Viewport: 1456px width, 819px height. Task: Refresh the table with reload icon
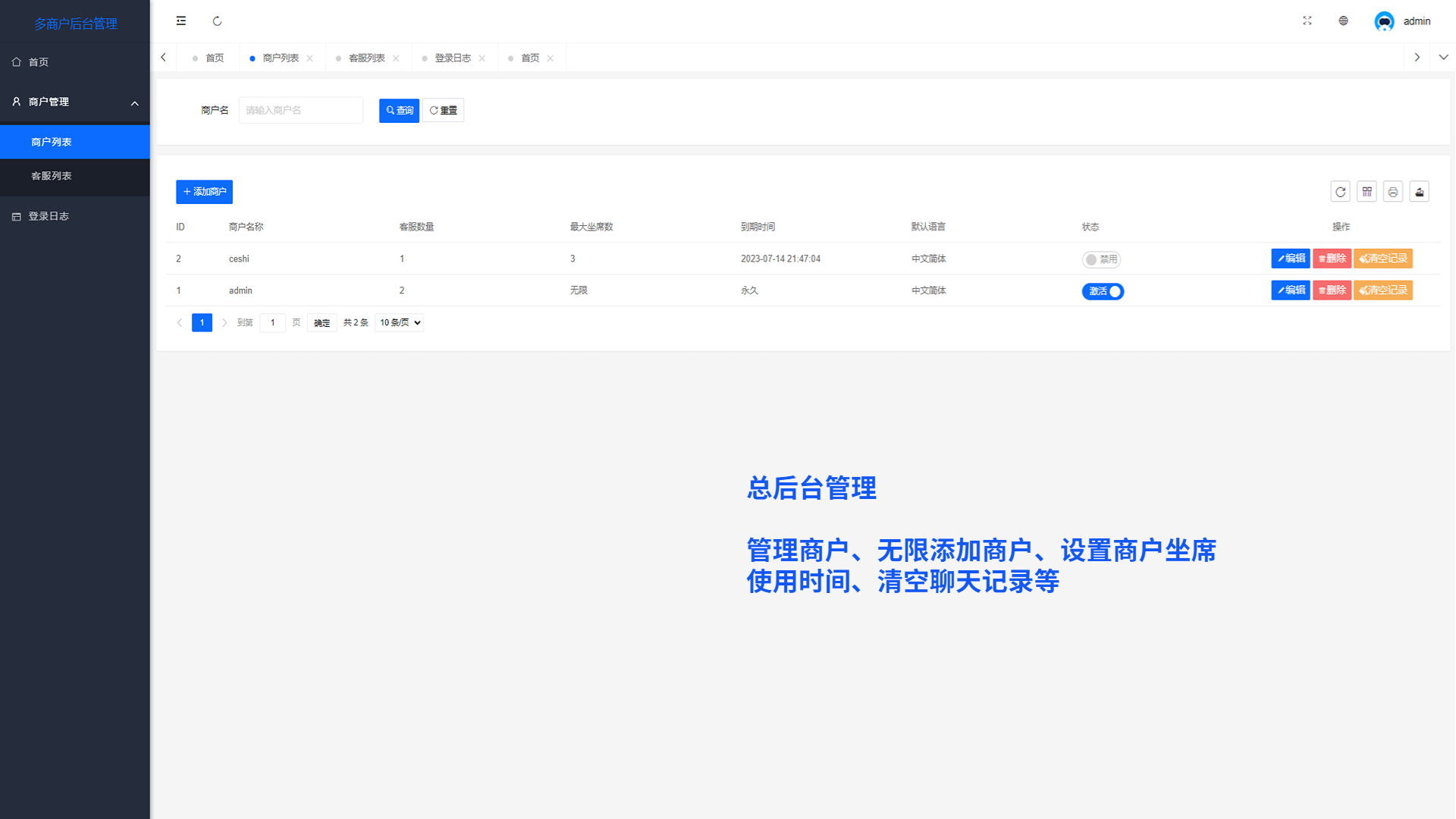tap(1340, 192)
